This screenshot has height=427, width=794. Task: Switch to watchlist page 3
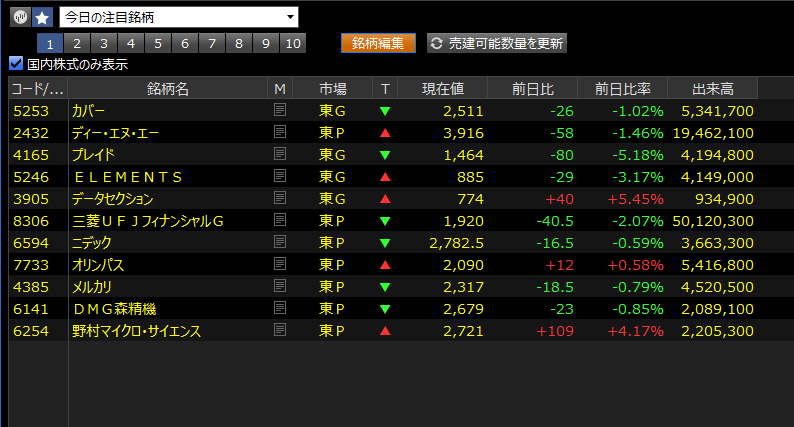point(104,44)
